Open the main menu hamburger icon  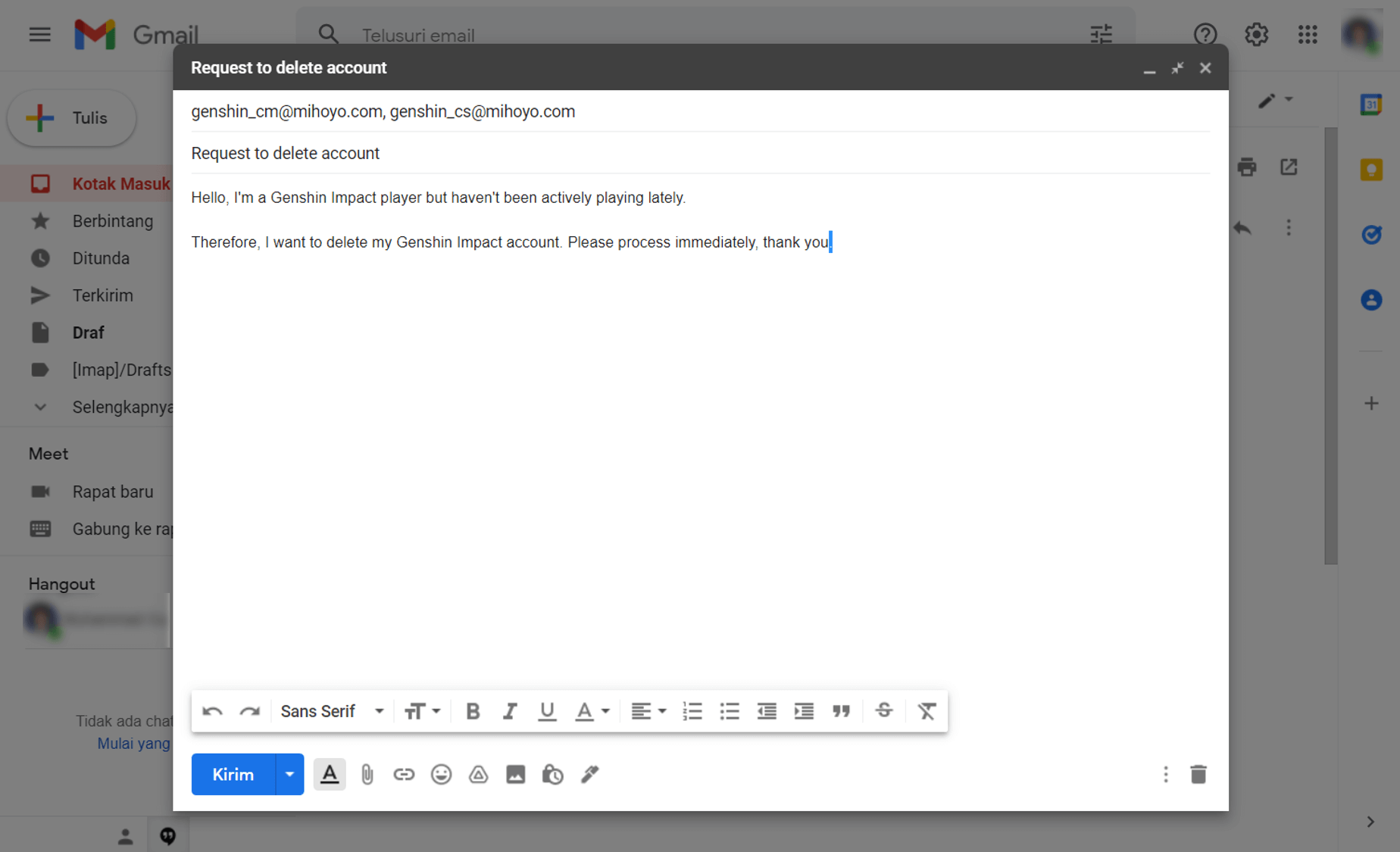pos(39,34)
